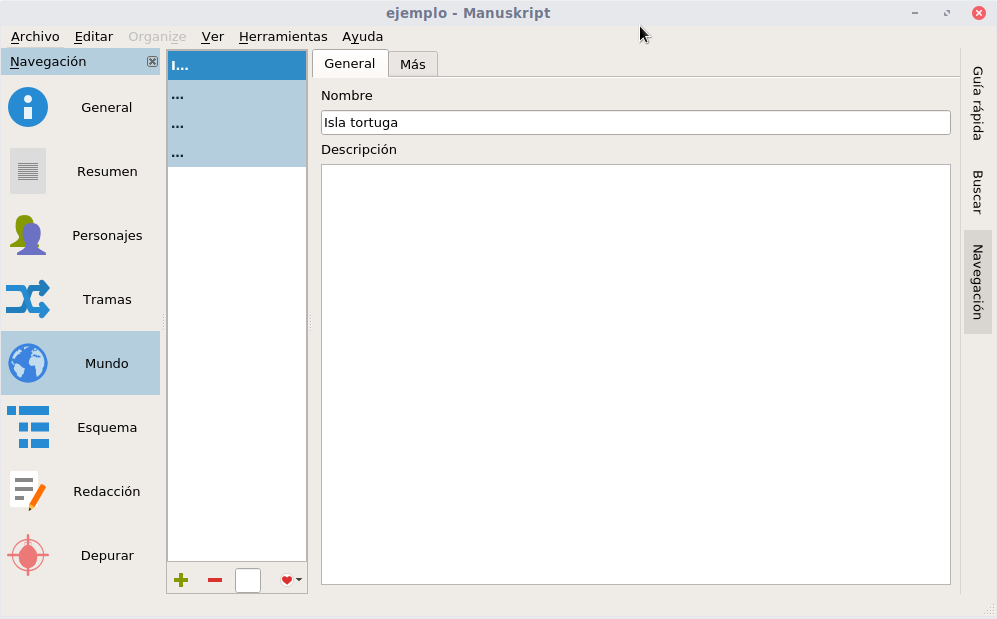The height and width of the screenshot is (619, 997).
Task: Go to the Resumen section
Action: click(x=80, y=171)
